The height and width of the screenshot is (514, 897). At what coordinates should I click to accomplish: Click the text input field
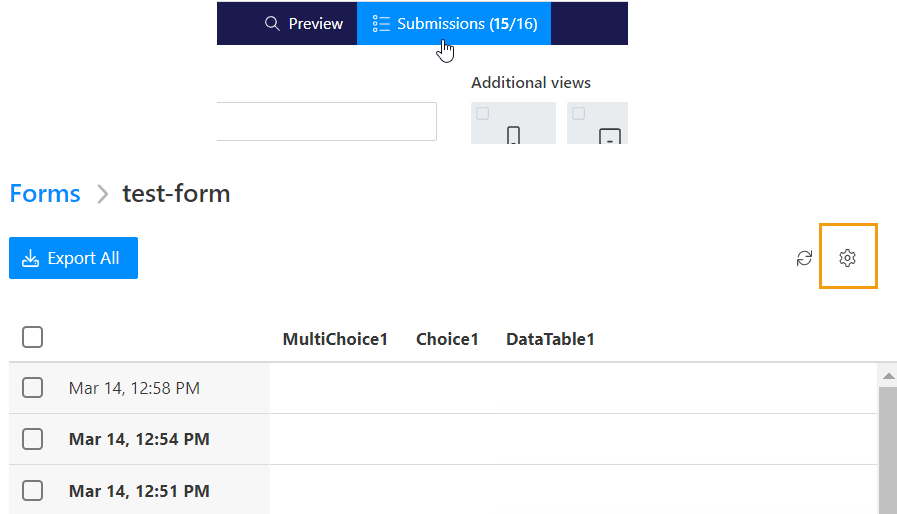coord(326,121)
